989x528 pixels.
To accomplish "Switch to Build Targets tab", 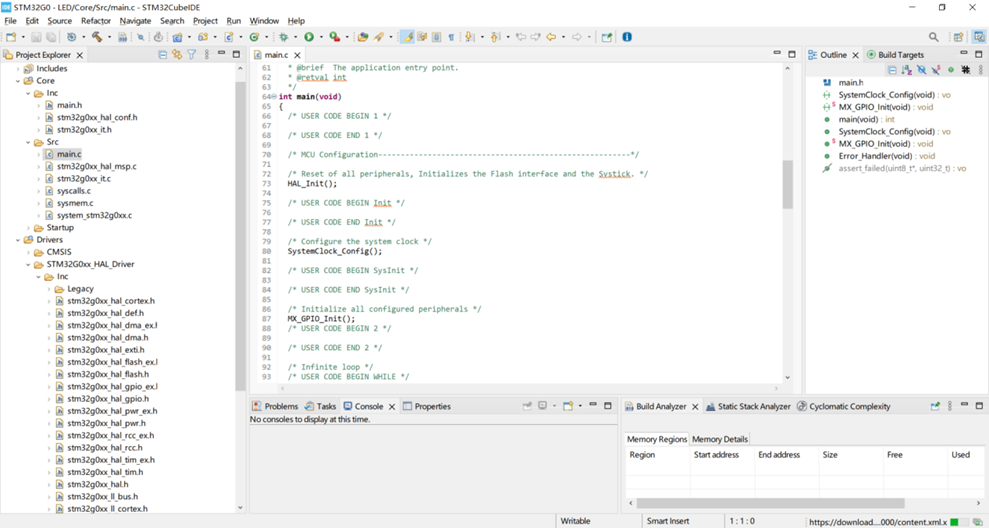I will [895, 55].
